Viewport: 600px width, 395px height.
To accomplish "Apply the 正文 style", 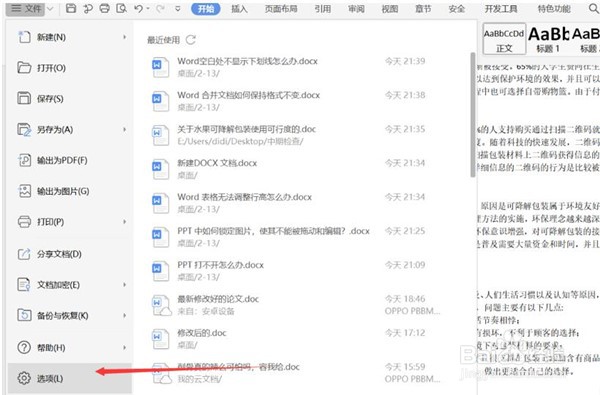I will point(504,39).
